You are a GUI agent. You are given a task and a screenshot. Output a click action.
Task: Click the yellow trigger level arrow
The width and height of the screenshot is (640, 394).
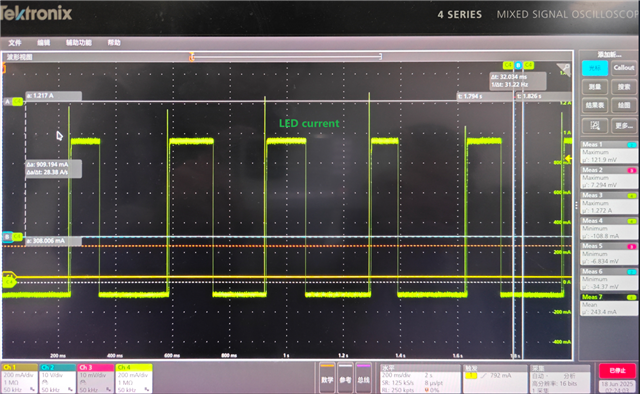568,158
